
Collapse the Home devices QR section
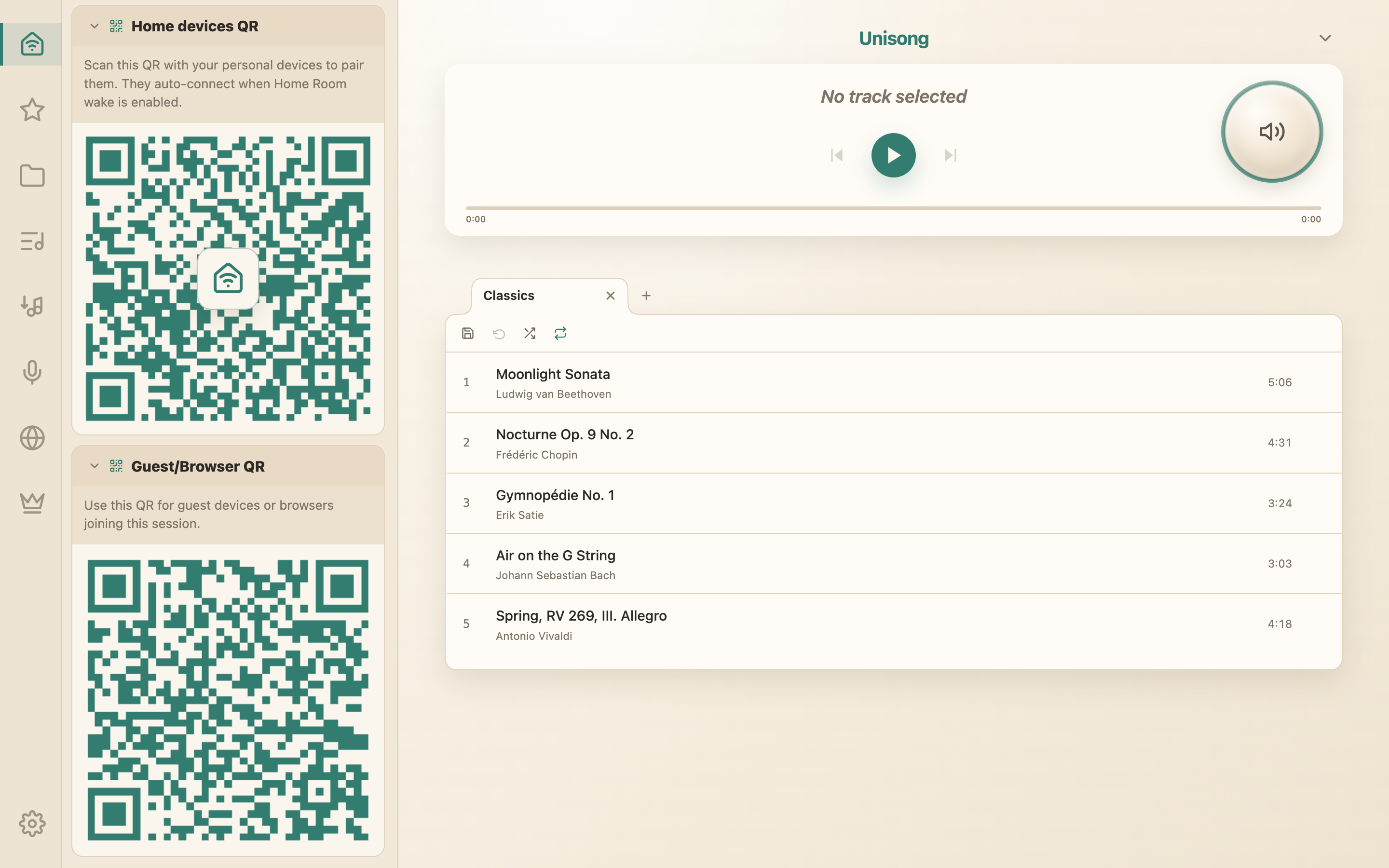coord(95,27)
